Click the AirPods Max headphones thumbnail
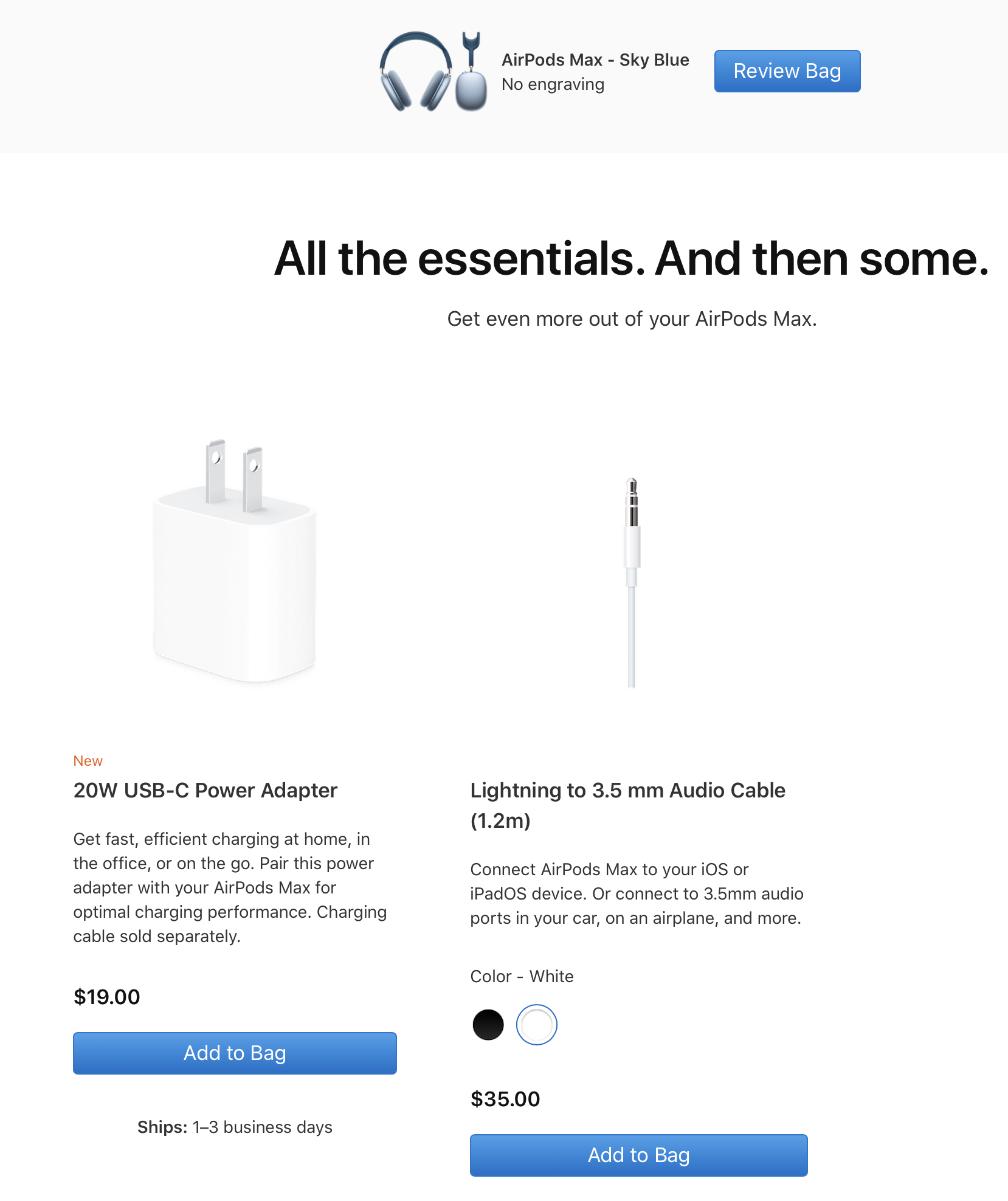Screen dimensions: 1008x1201 (x=416, y=72)
